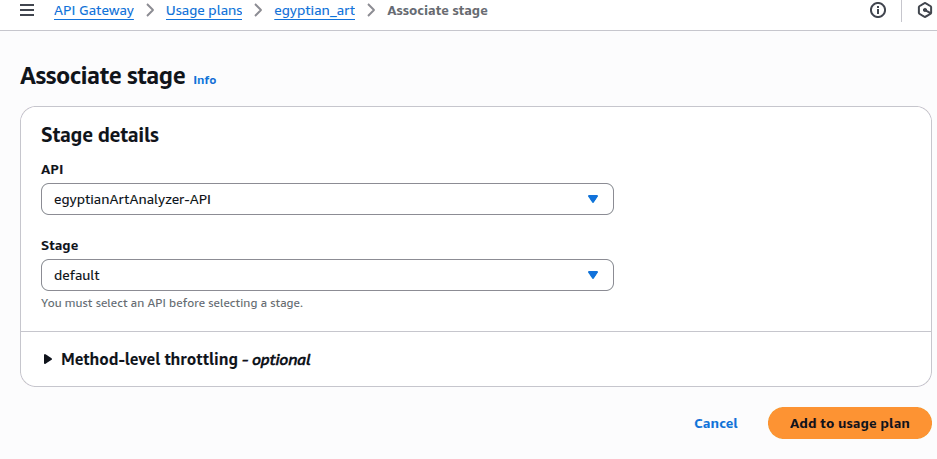Open the side navigation hamburger menu
This screenshot has height=459, width=937.
pos(27,11)
